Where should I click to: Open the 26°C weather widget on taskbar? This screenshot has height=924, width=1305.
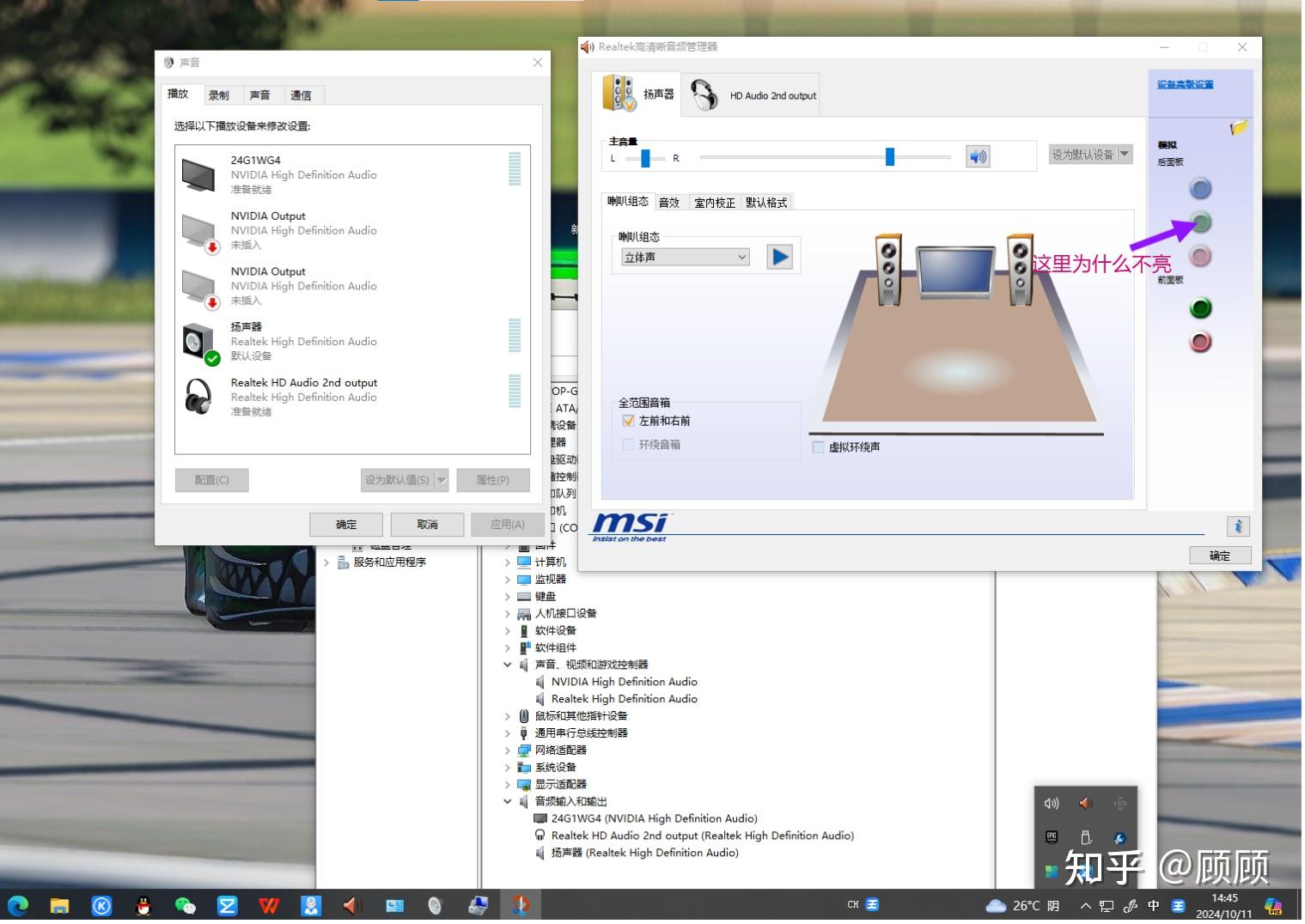coord(1022,906)
